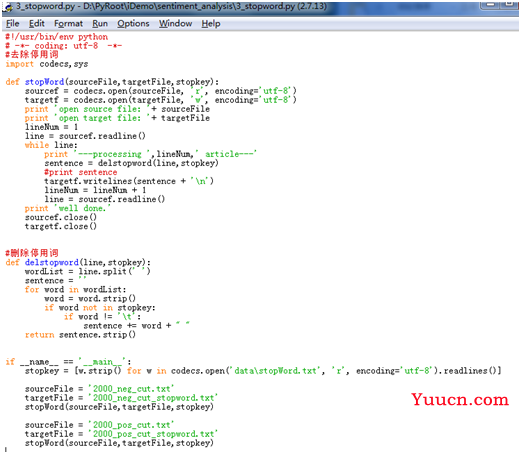Click the line 'targetf.close()'
521x454 pixels.
point(61,226)
